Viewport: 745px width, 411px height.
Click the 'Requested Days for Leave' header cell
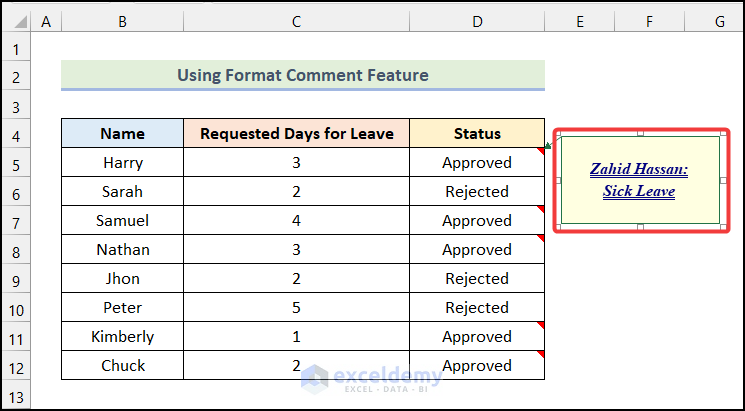296,134
